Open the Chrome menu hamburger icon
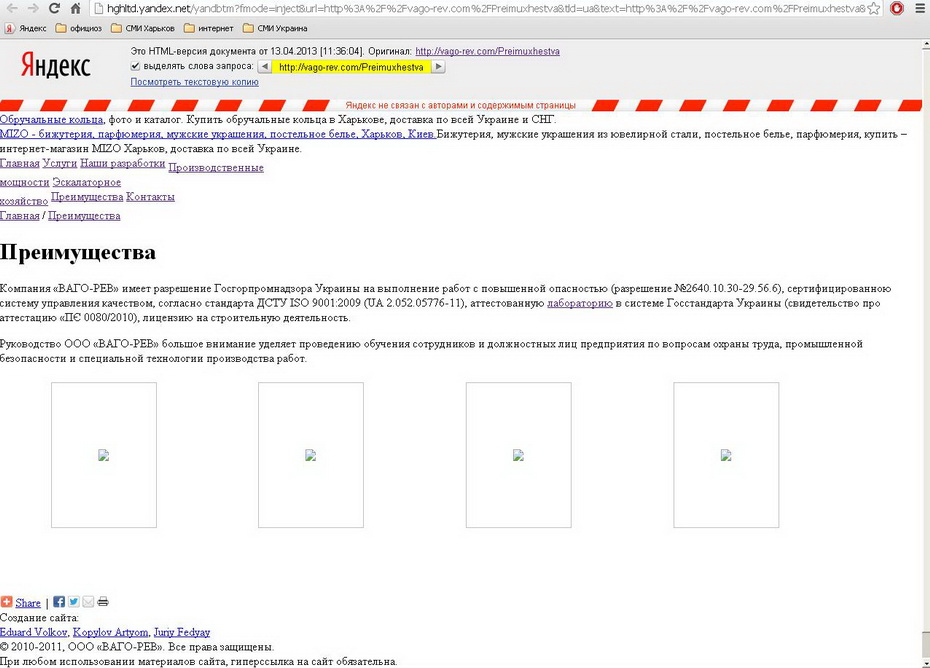The width and height of the screenshot is (930, 668). point(920,8)
